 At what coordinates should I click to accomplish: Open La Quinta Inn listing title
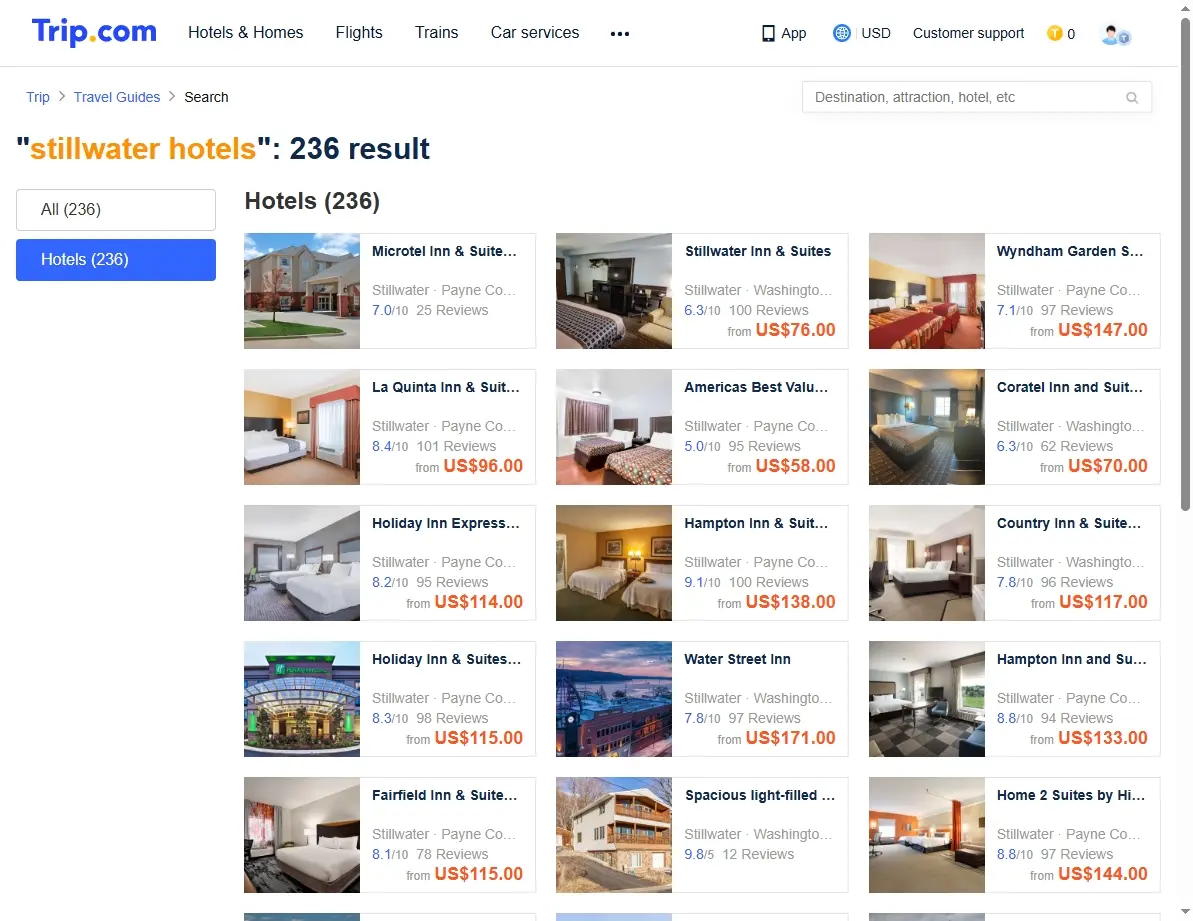pyautogui.click(x=446, y=387)
